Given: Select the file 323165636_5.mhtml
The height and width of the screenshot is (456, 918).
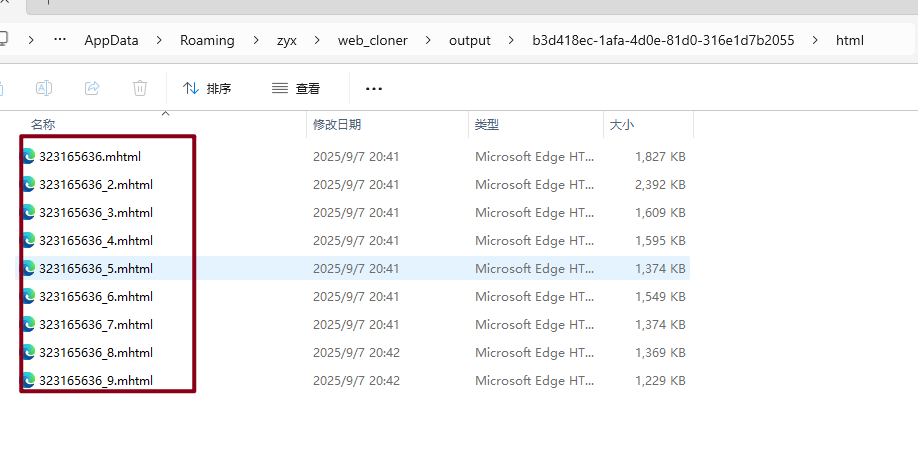Looking at the screenshot, I should [96, 269].
